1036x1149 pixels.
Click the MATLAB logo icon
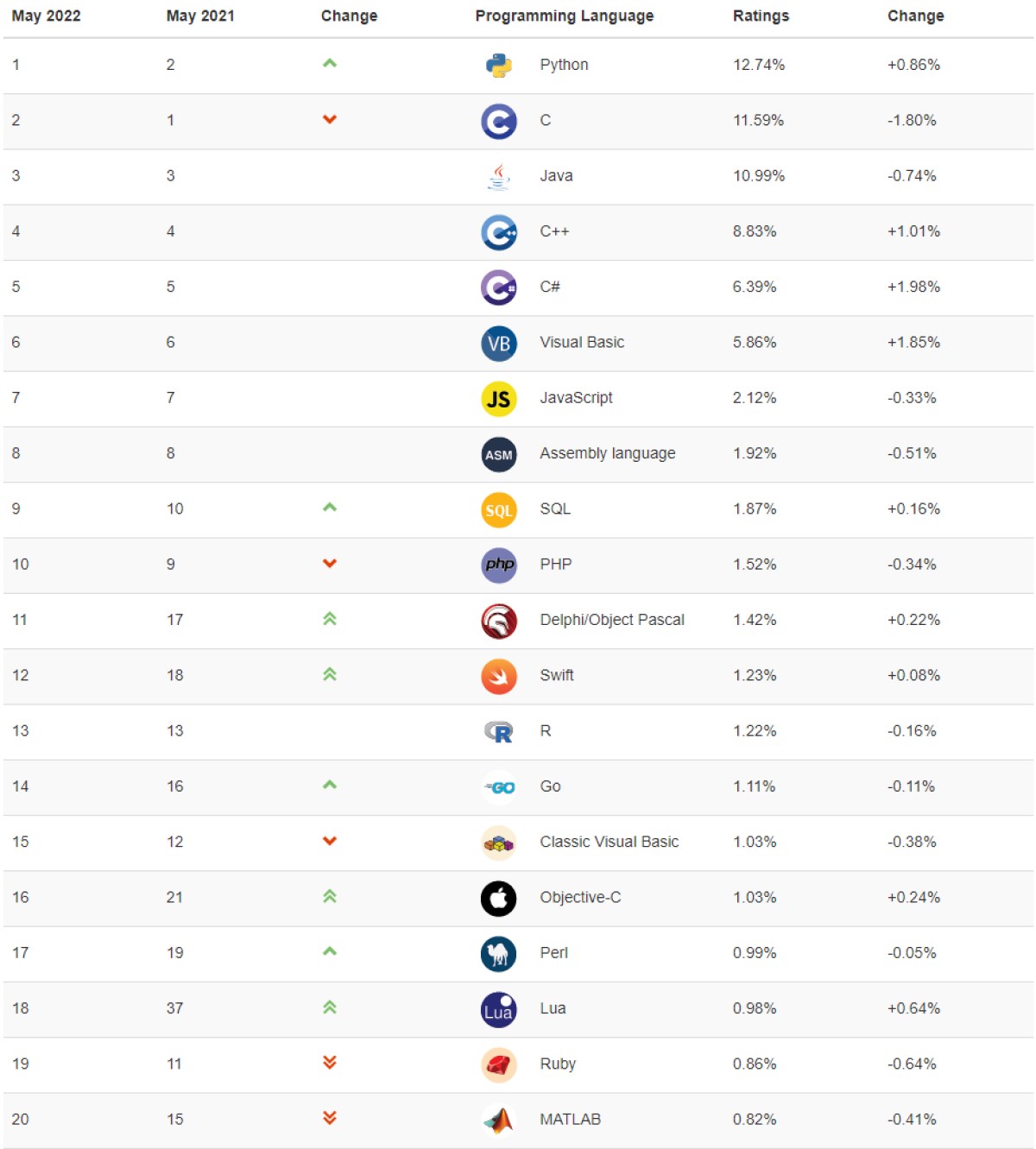click(x=498, y=1121)
